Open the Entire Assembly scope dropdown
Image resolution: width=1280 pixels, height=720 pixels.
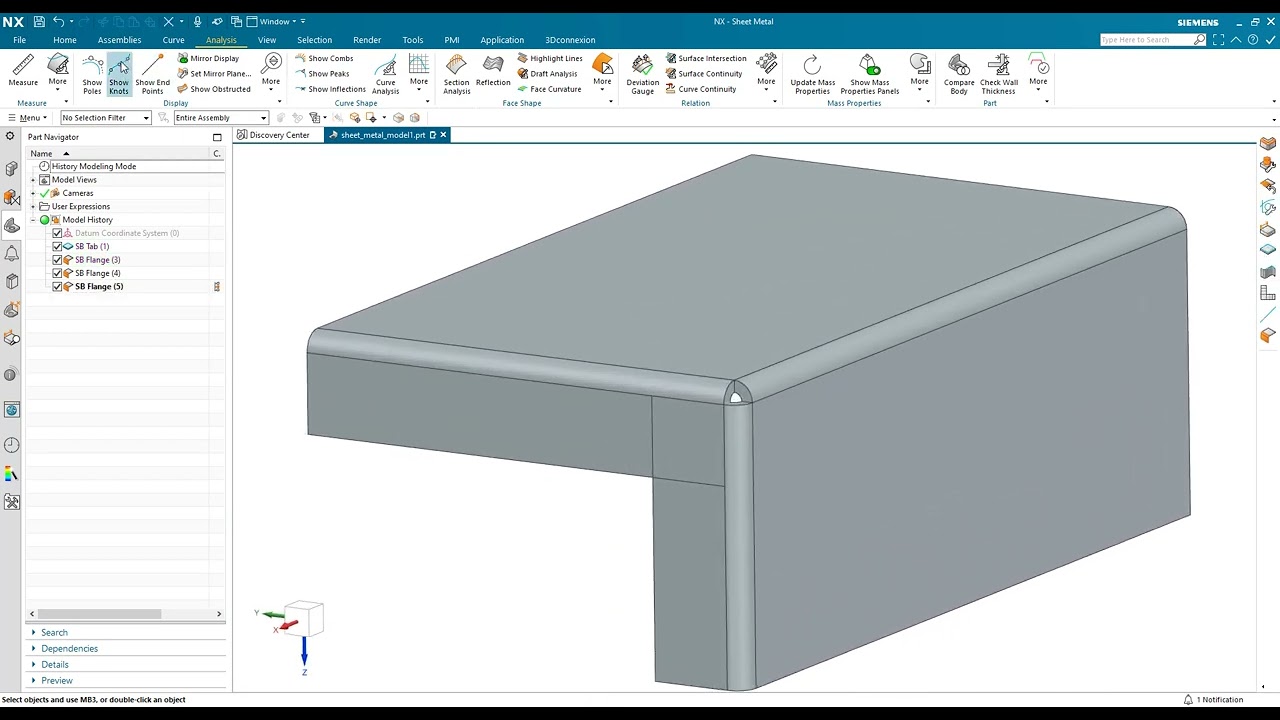[220, 118]
